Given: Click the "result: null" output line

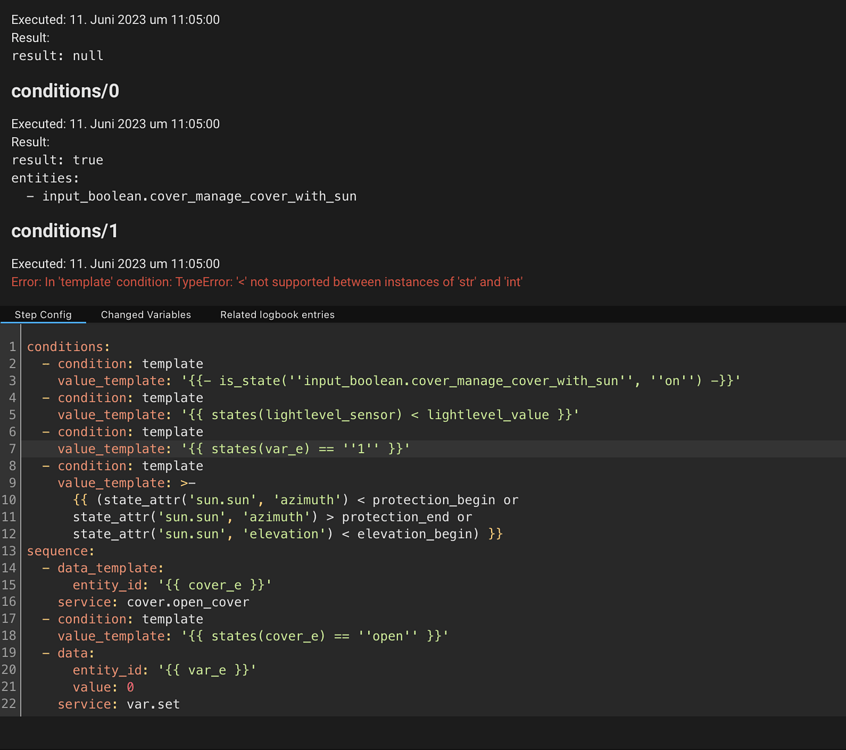Looking at the screenshot, I should pos(57,56).
